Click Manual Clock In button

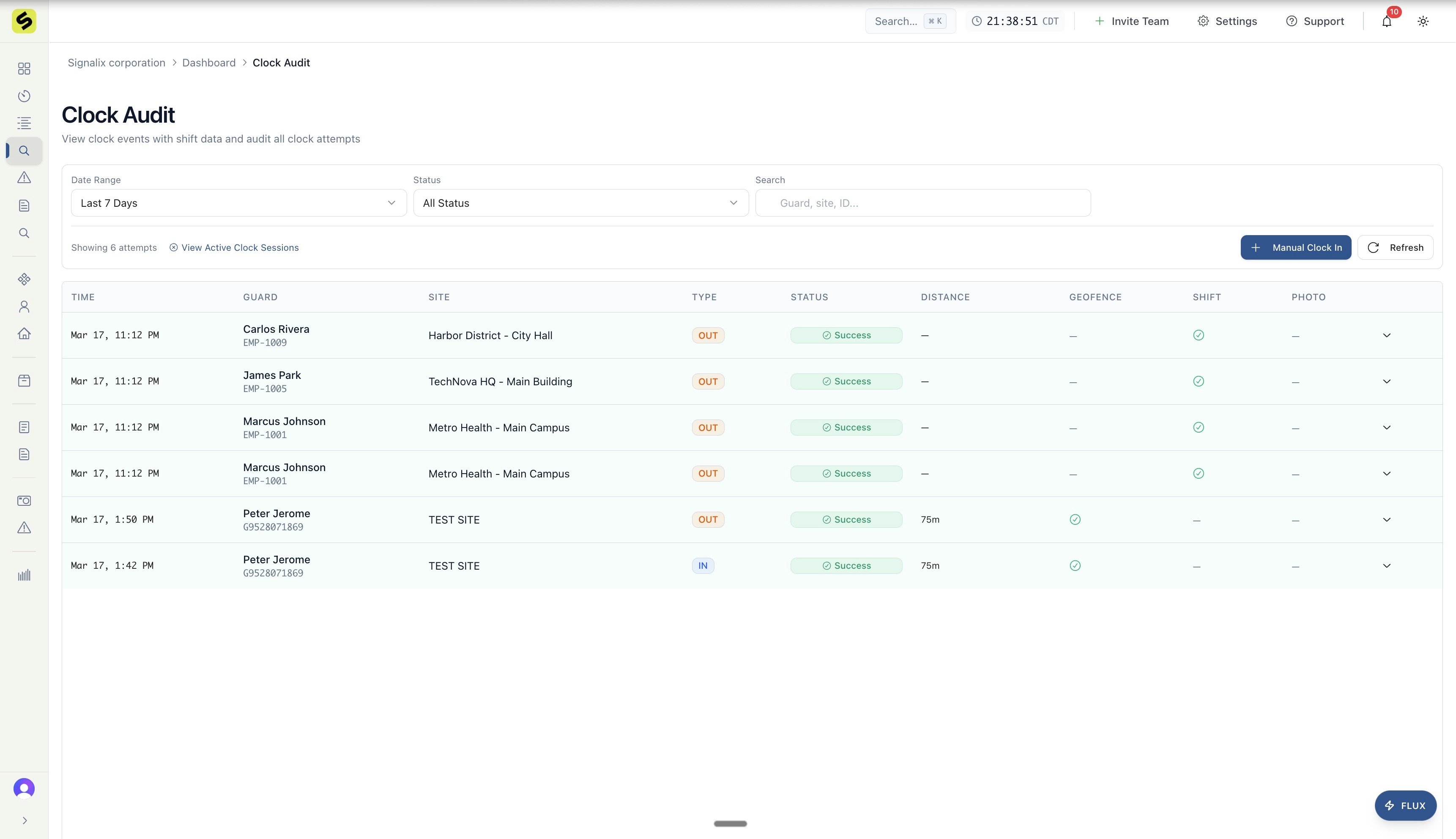tap(1295, 248)
